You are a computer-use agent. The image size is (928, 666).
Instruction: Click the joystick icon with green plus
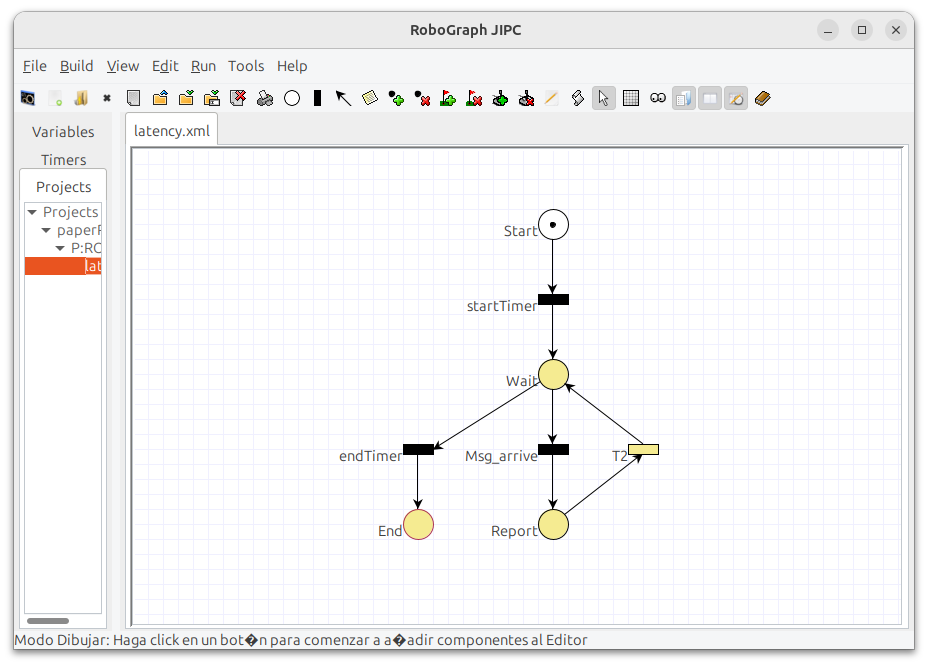click(x=500, y=98)
